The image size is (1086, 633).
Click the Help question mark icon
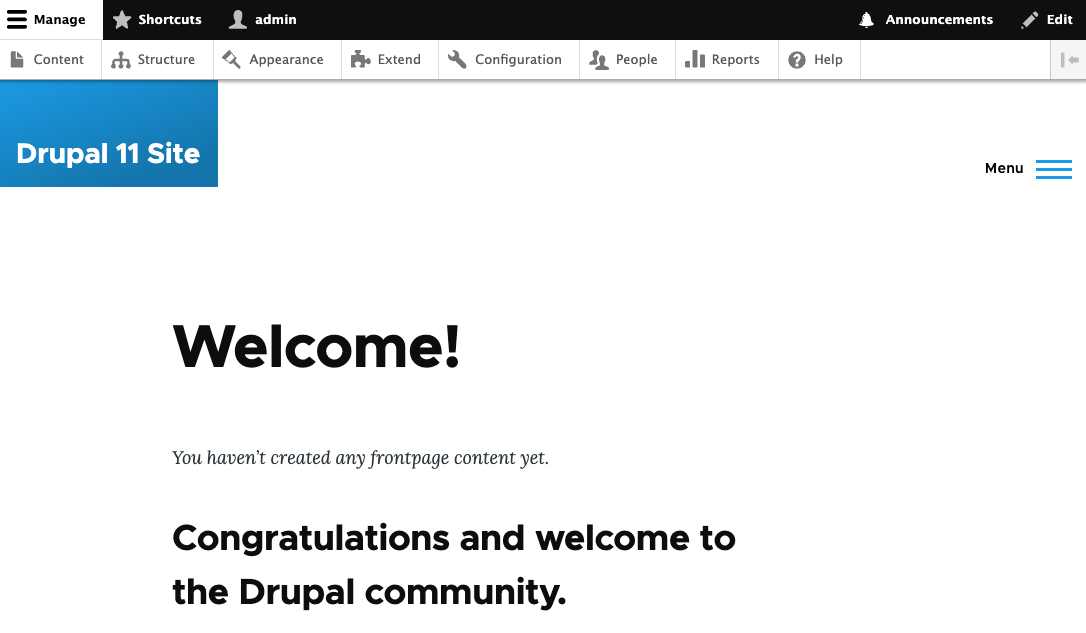(x=797, y=60)
